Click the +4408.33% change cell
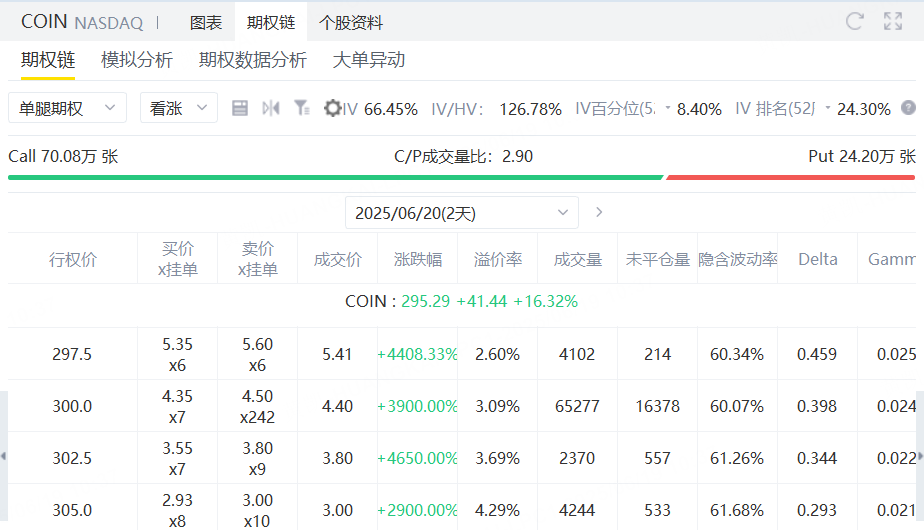Viewport: 924px width, 530px height. pos(417,354)
